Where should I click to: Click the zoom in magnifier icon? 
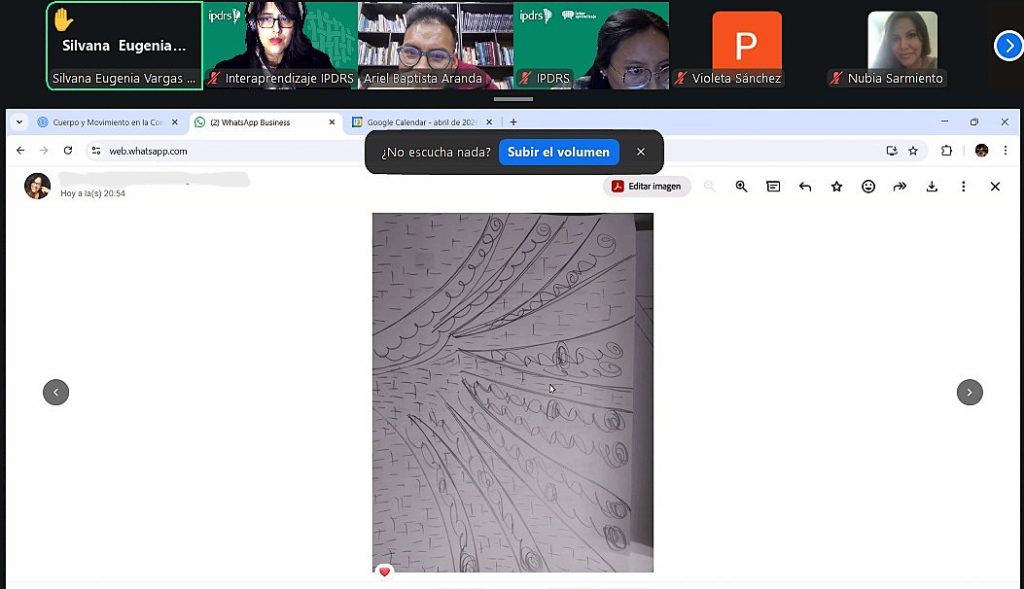click(x=741, y=186)
